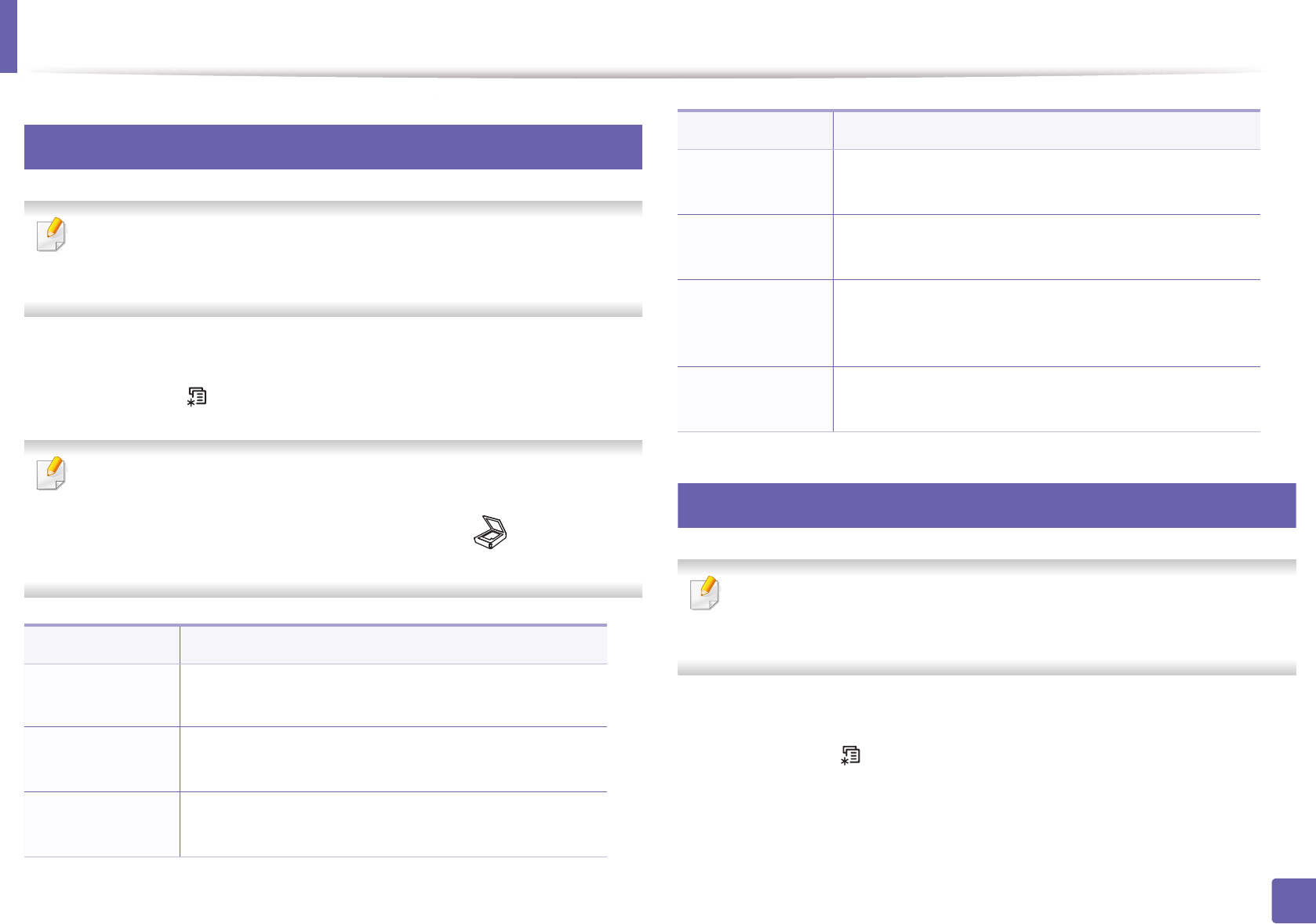Viewport: 1316px width, 924px height.
Task: Select the right purple section header bar
Action: pos(986,505)
